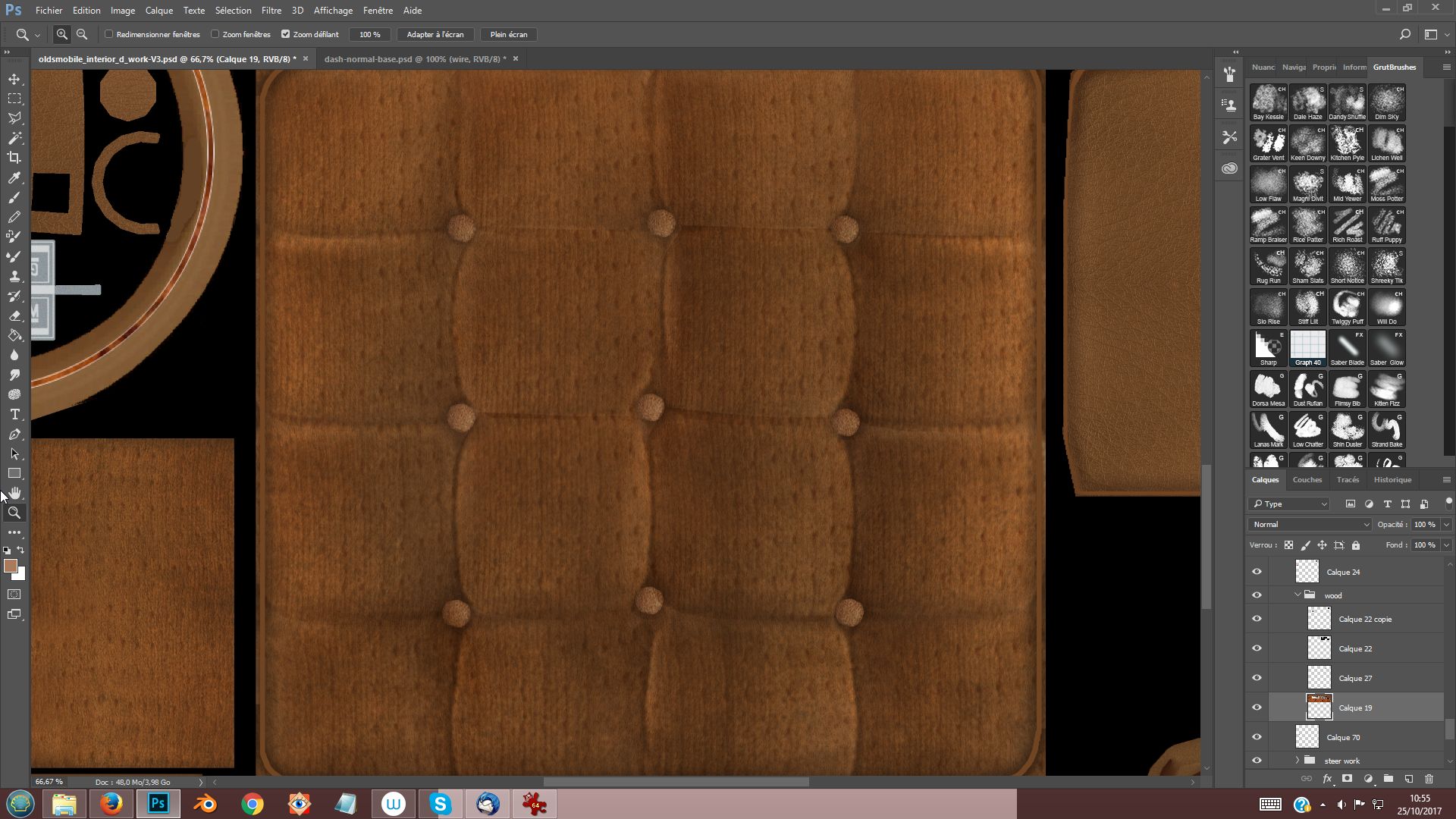The height and width of the screenshot is (819, 1456).
Task: Delete layer using the trash icon
Action: click(1429, 779)
